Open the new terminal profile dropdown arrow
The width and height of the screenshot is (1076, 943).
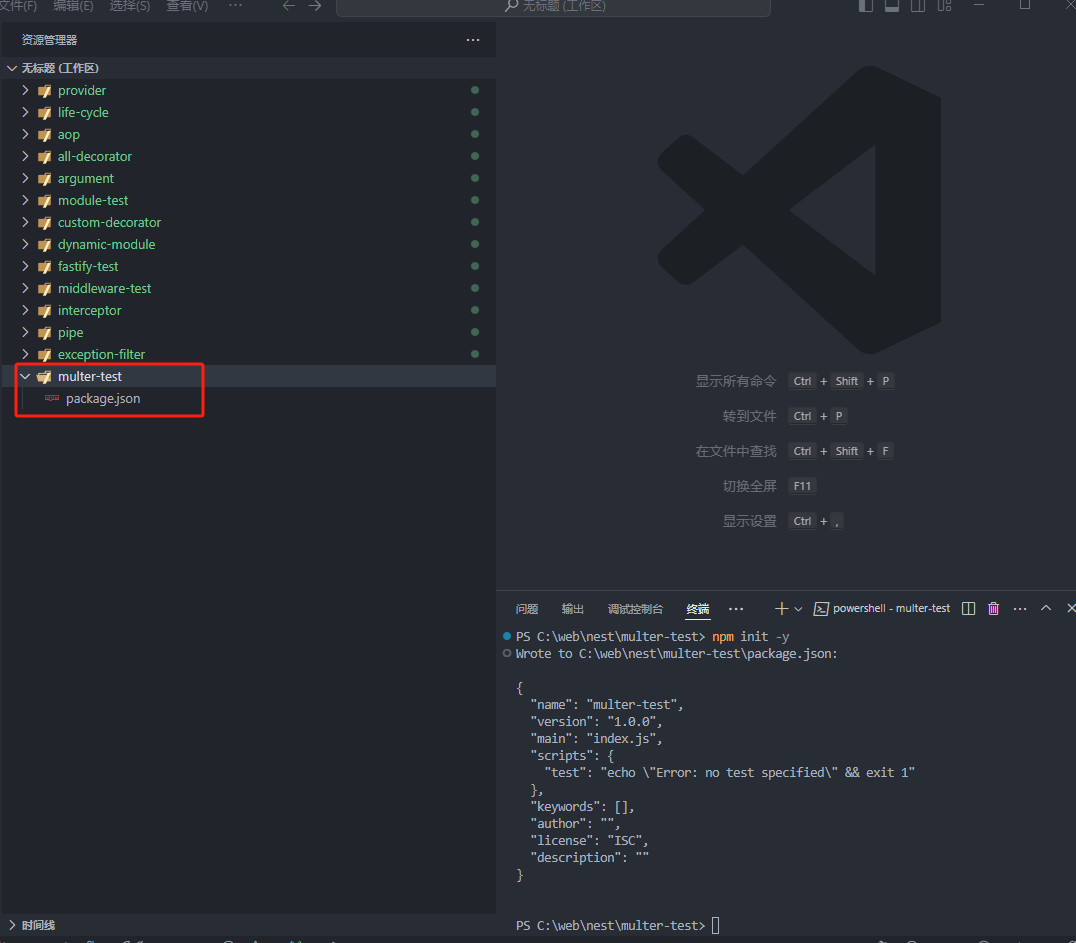[798, 609]
